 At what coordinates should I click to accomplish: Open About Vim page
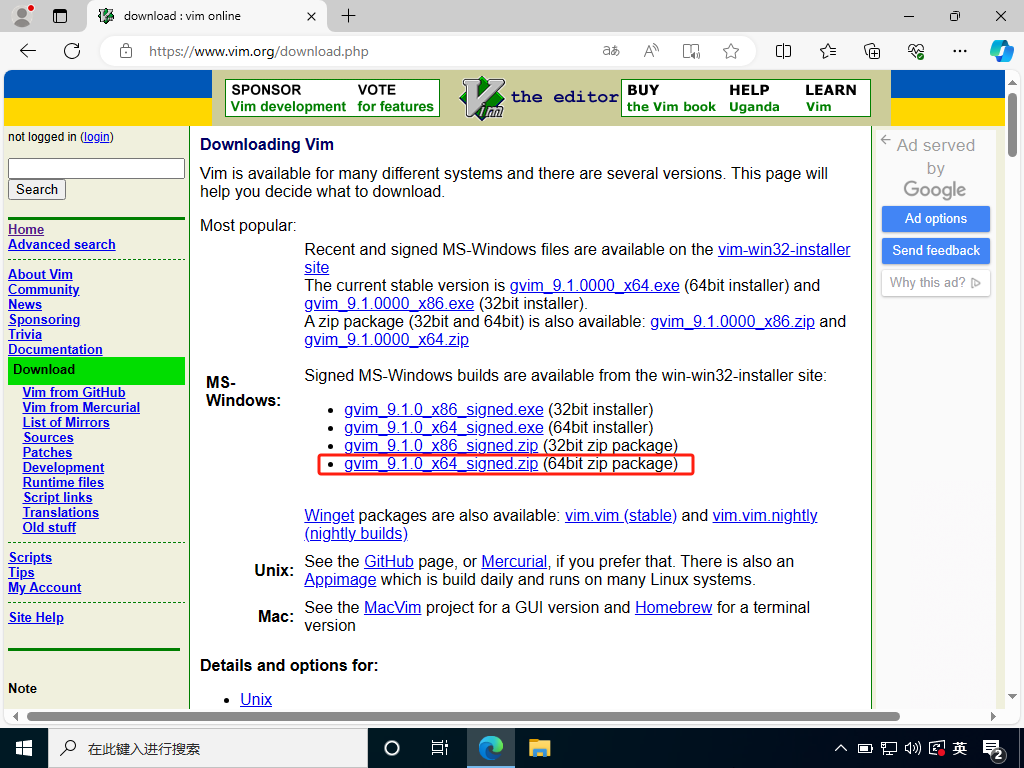coord(40,274)
